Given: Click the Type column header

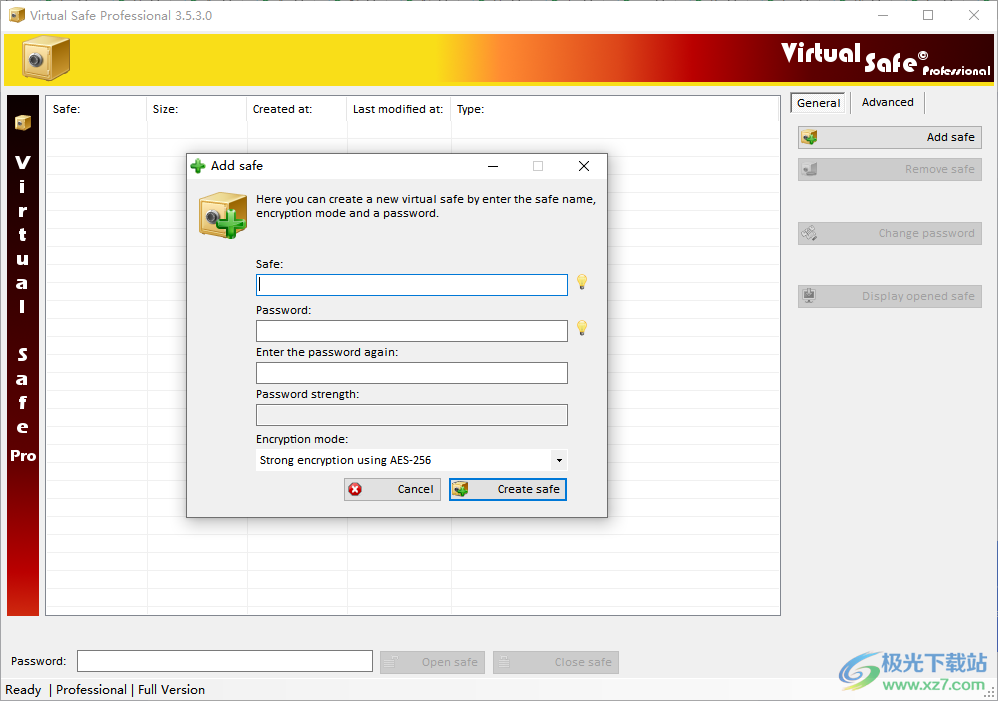Looking at the screenshot, I should coord(615,109).
